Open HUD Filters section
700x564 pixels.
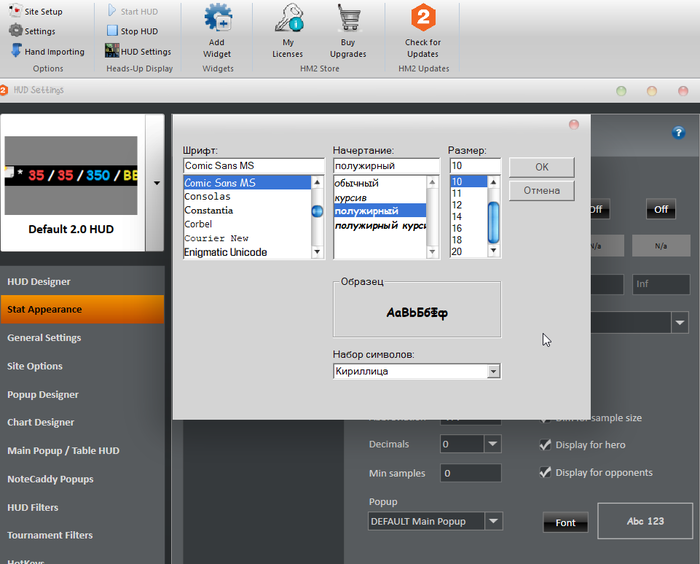83,507
